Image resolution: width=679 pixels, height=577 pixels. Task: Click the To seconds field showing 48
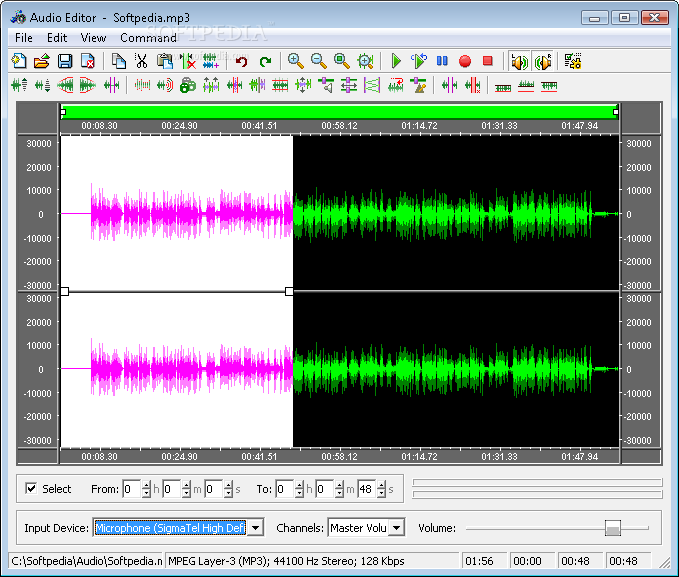point(367,489)
